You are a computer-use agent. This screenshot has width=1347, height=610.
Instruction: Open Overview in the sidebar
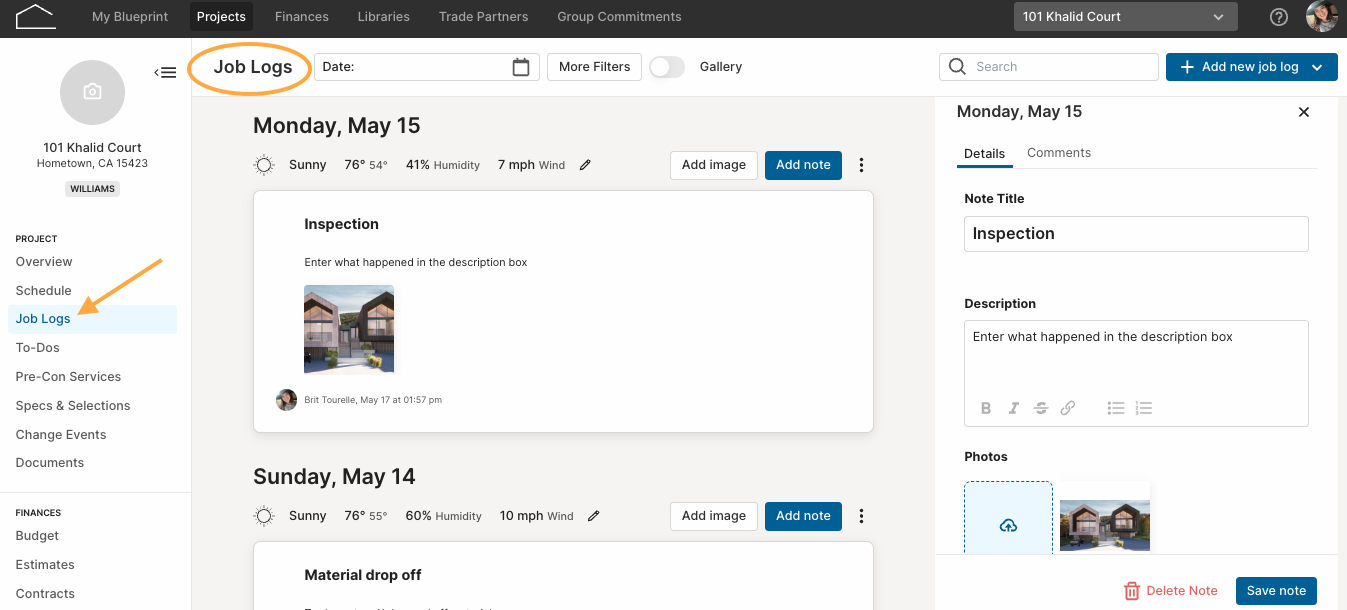click(x=44, y=262)
